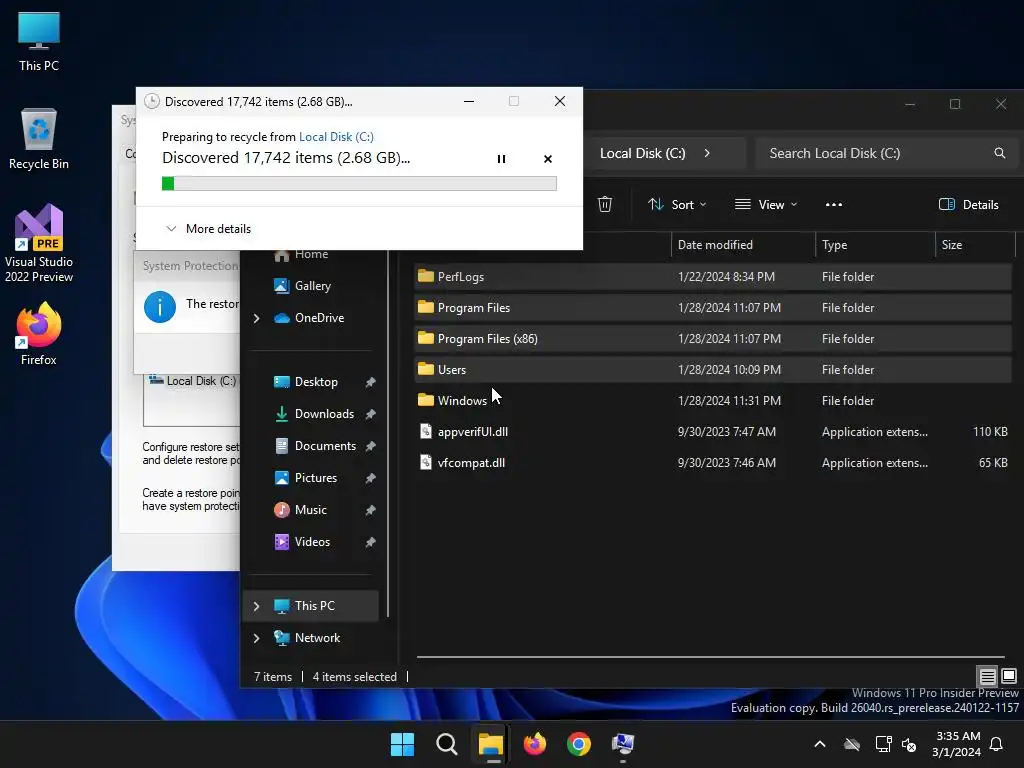The width and height of the screenshot is (1024, 768).
Task: Select the Windows folder
Action: (x=712, y=400)
